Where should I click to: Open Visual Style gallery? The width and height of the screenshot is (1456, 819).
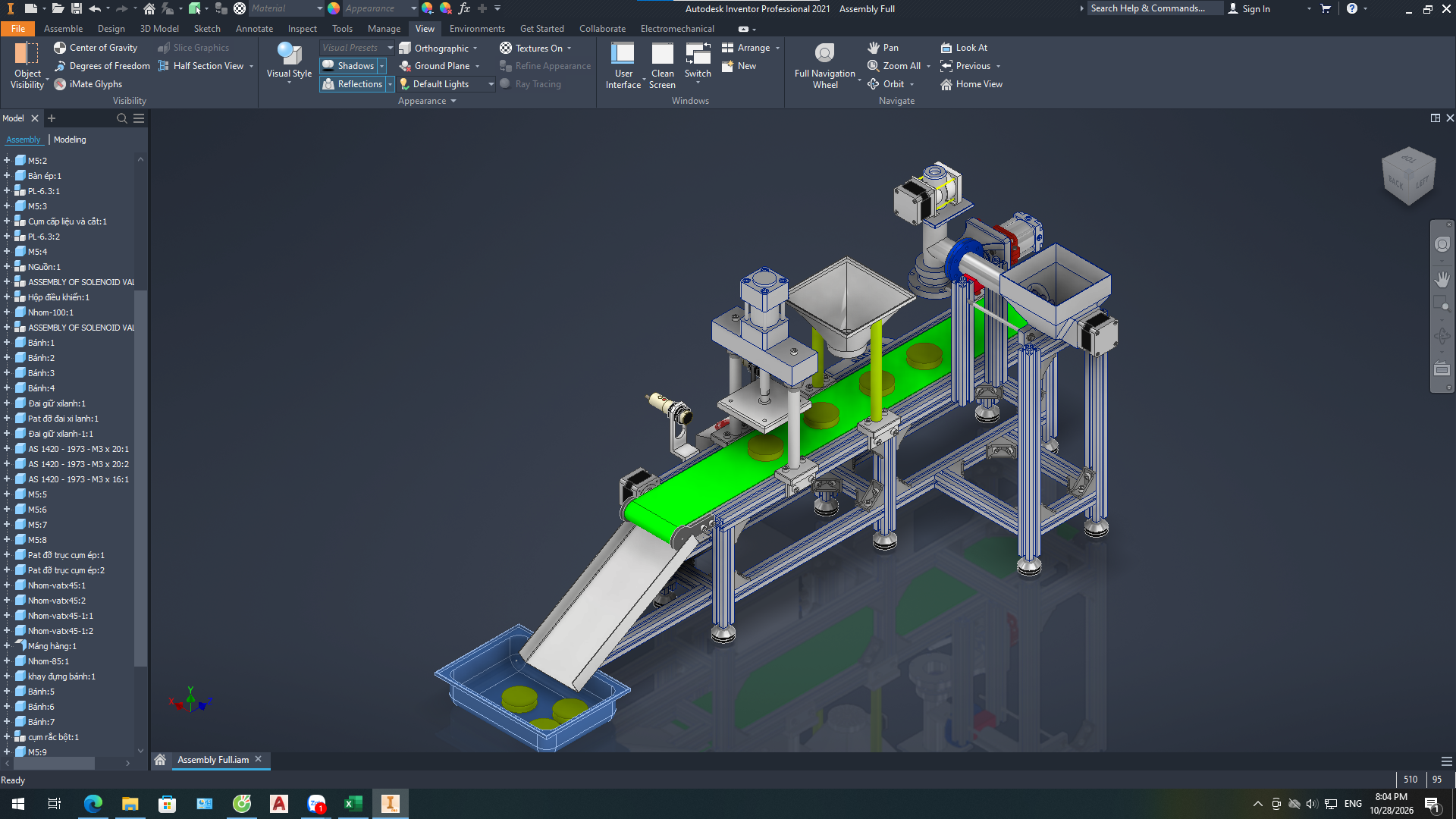289,64
